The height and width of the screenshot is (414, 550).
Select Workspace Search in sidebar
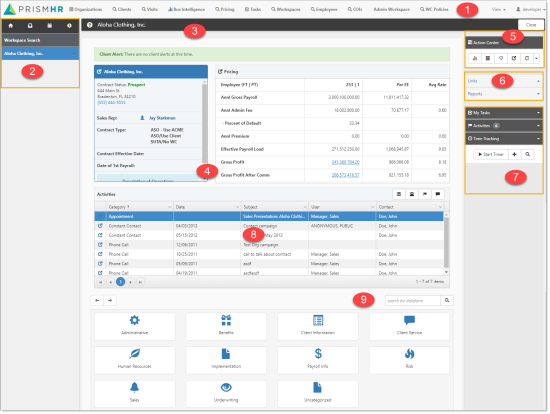click(x=40, y=40)
